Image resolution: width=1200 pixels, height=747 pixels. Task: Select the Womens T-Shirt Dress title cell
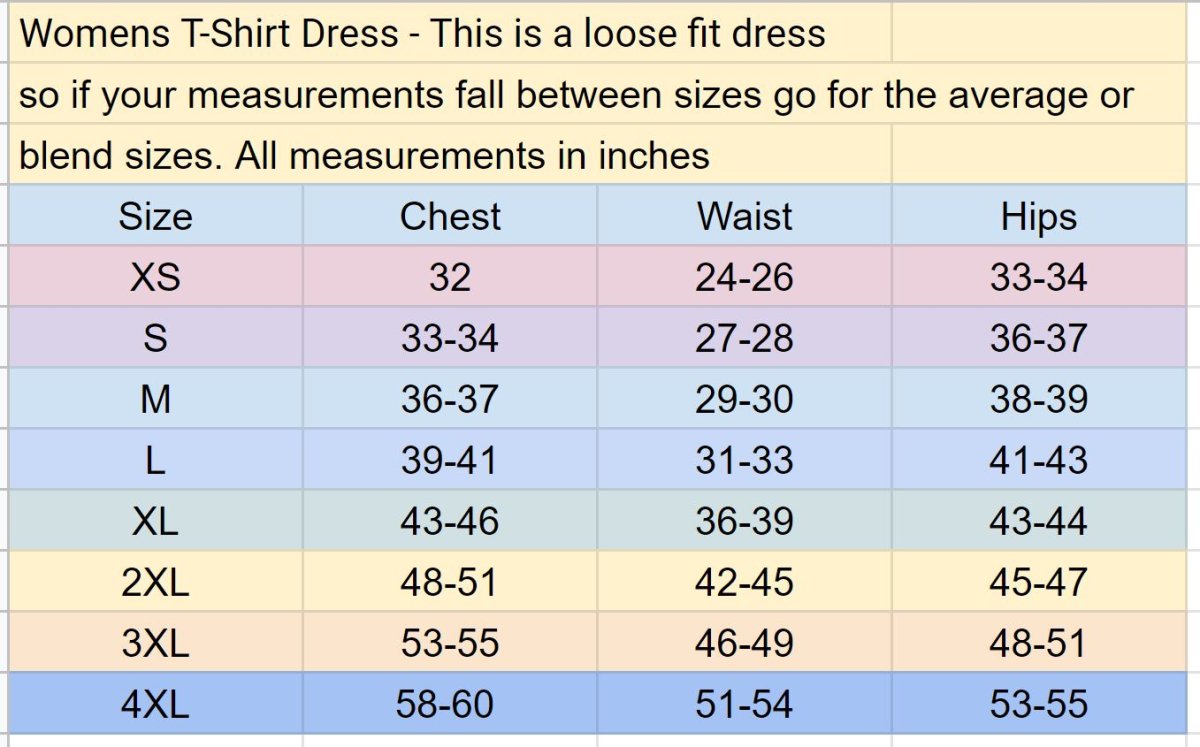450,33
